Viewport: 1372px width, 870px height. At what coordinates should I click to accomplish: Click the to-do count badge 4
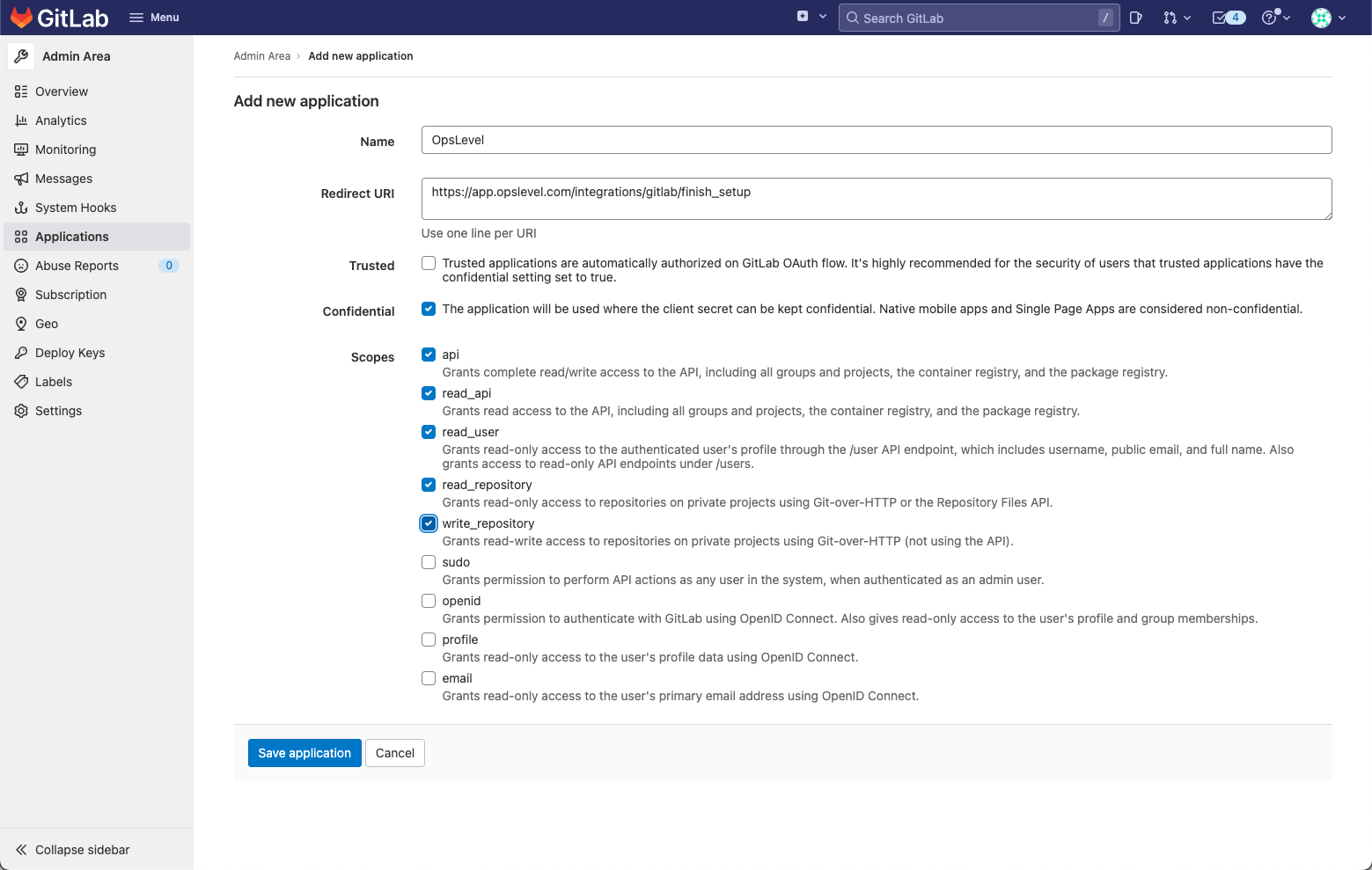click(x=1236, y=18)
